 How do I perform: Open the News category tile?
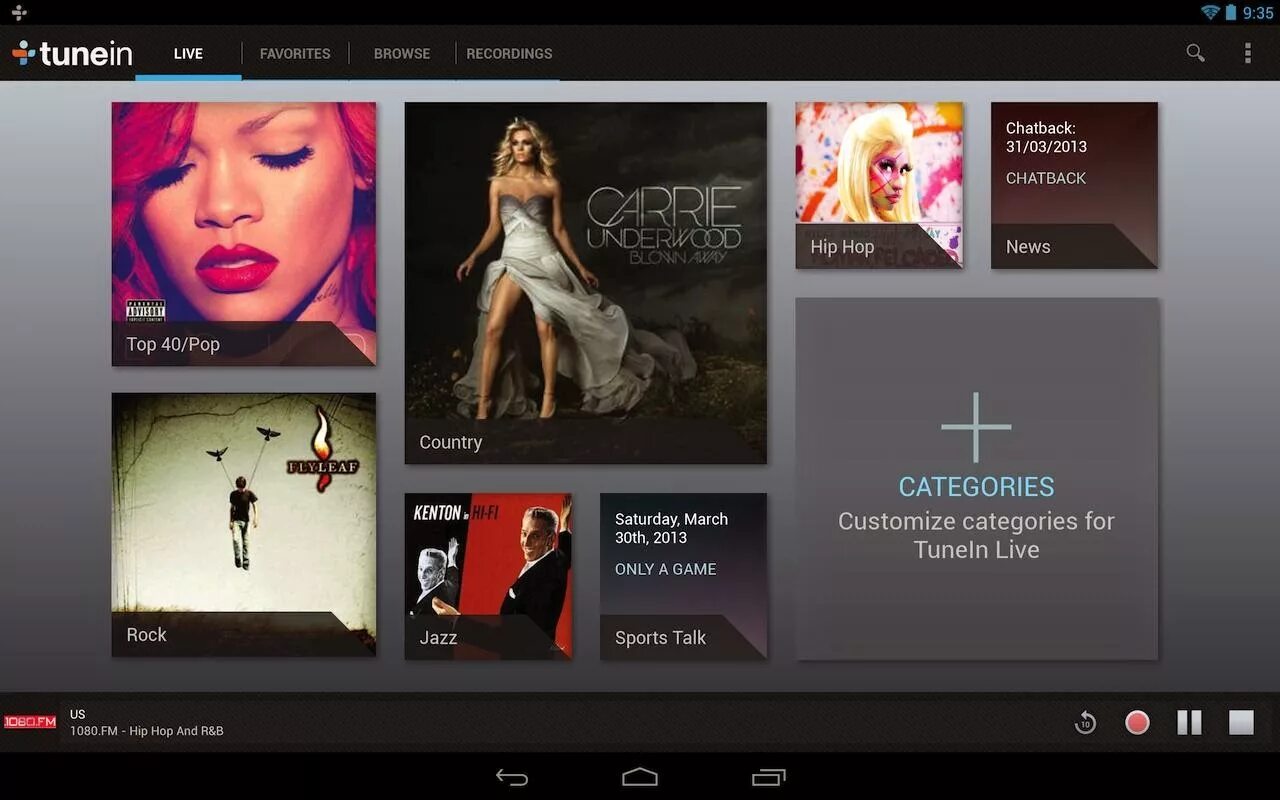click(x=1074, y=185)
